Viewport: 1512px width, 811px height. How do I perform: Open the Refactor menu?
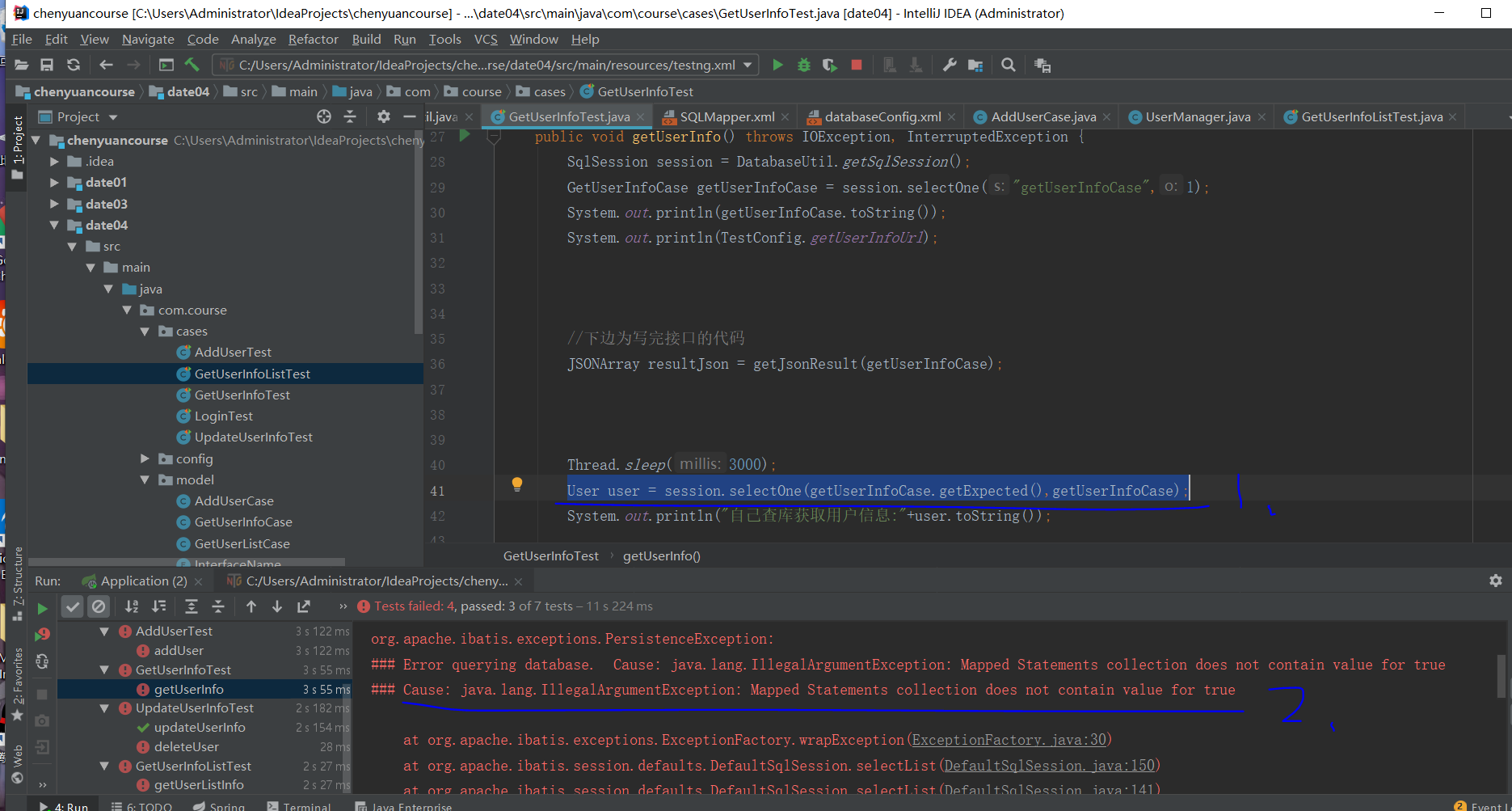[313, 40]
